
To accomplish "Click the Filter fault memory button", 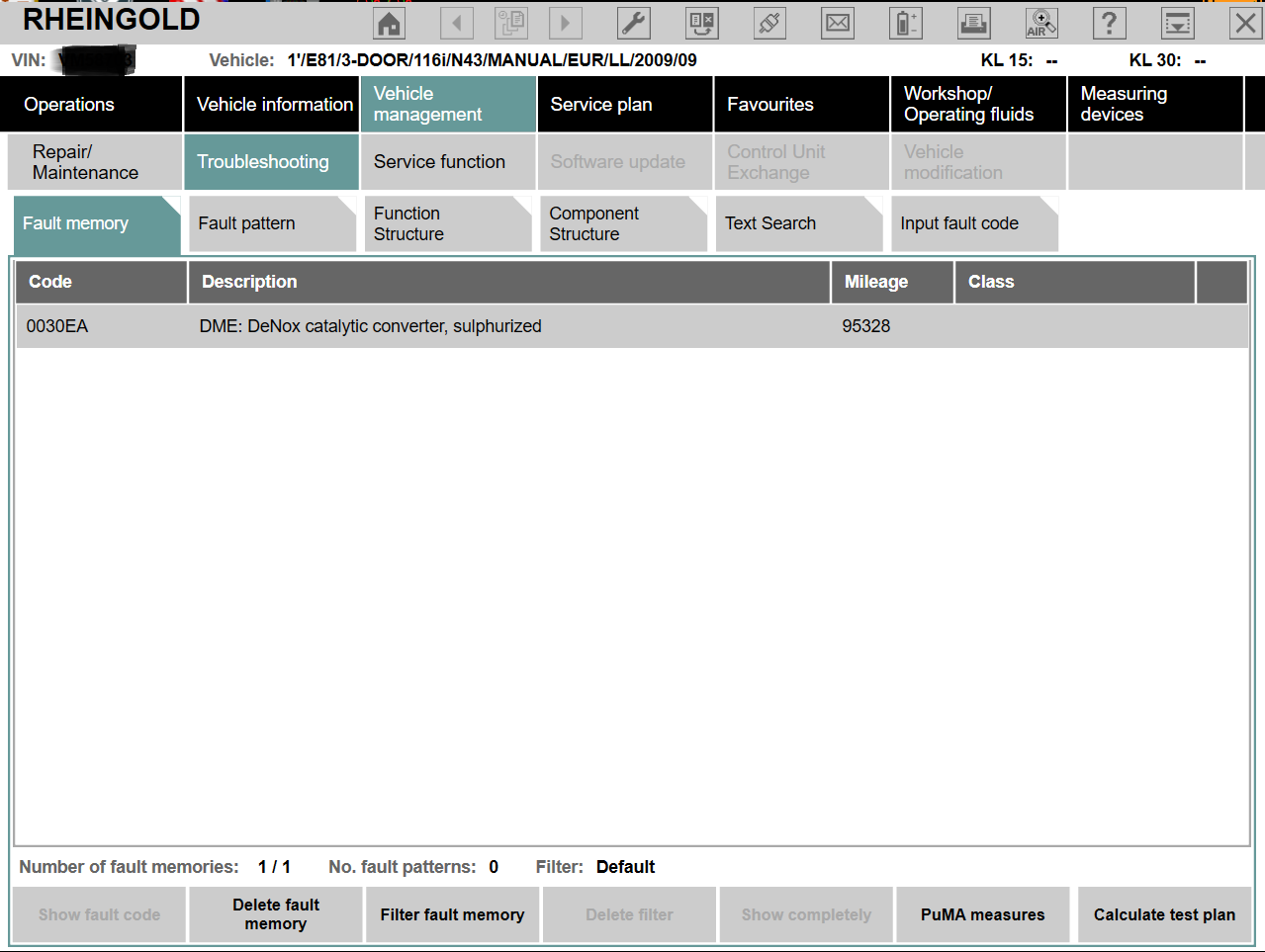I will pos(452,914).
